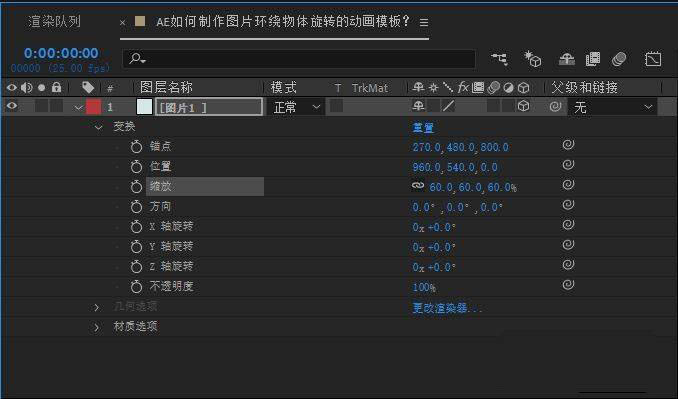This screenshot has width=678, height=399.
Task: Toggle shy switch on 图片1 layer
Action: pyautogui.click(x=418, y=106)
